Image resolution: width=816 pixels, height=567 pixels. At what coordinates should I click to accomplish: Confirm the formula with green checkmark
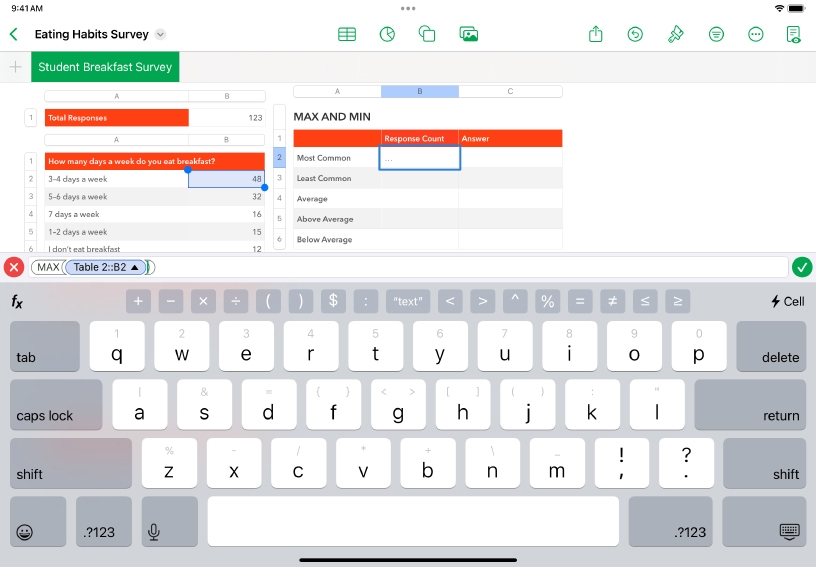(802, 267)
